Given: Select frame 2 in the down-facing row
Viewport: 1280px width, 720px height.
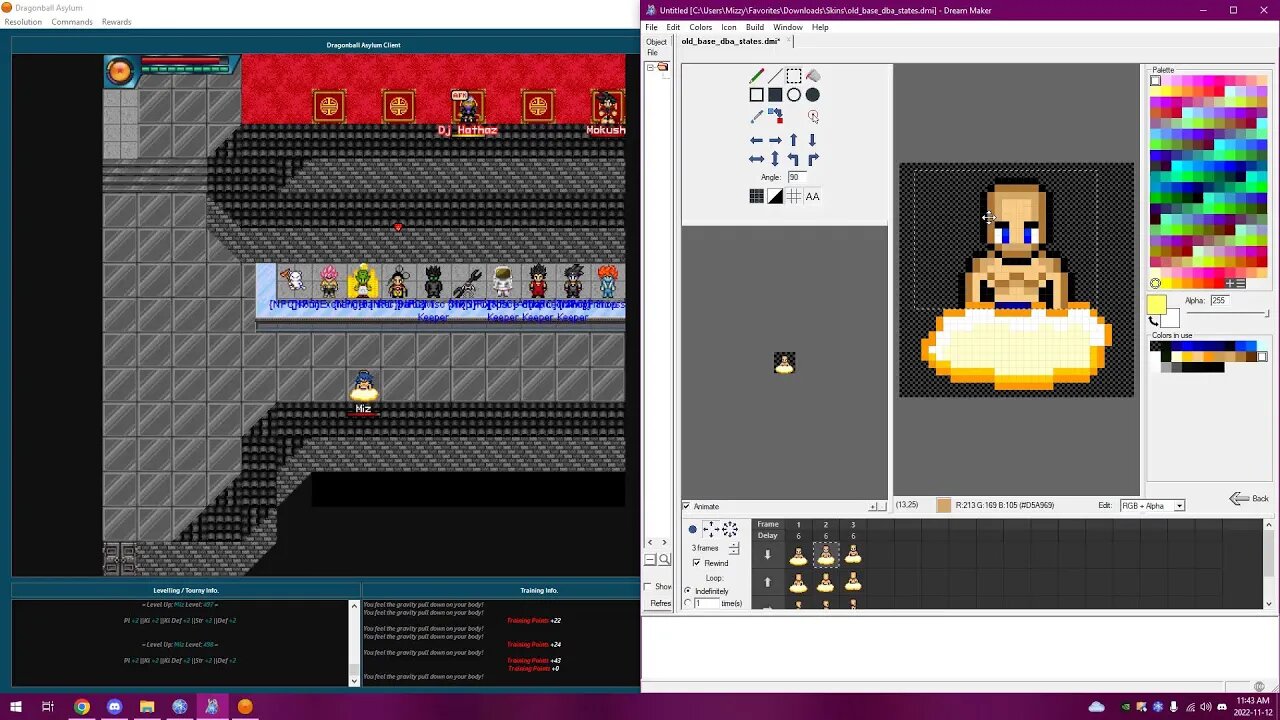Looking at the screenshot, I should (x=825, y=555).
